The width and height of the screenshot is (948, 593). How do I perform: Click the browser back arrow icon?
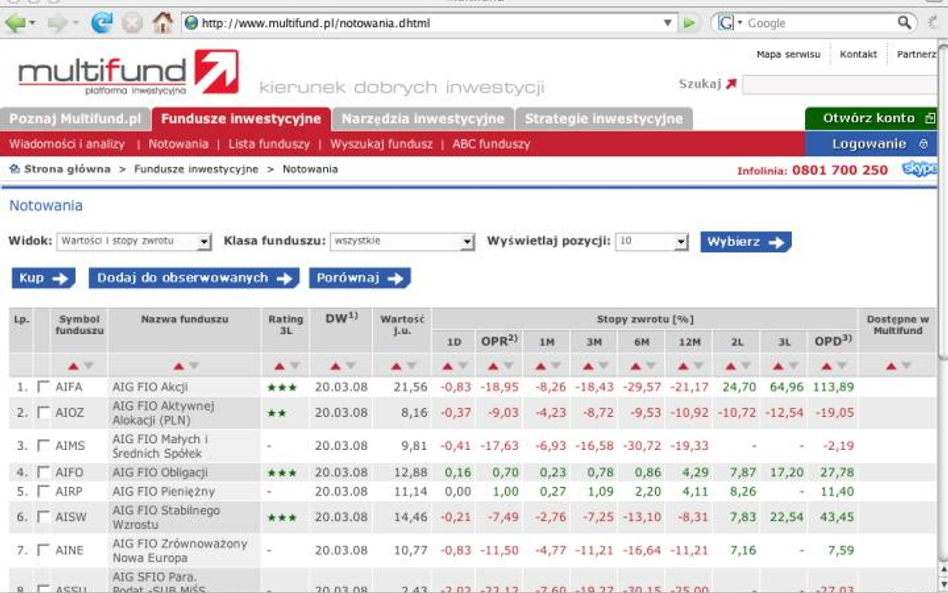(x=15, y=22)
